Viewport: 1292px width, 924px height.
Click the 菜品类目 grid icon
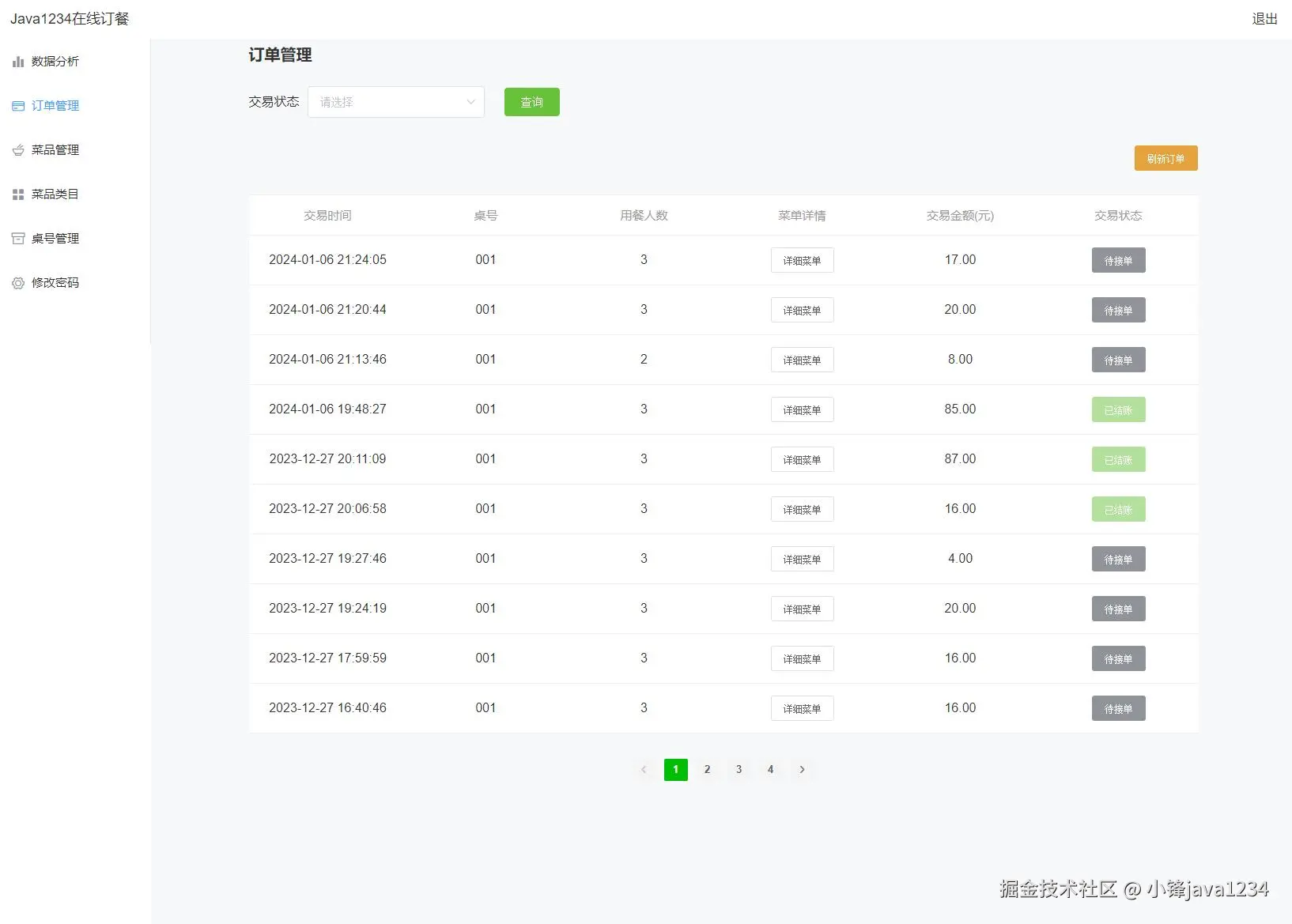pyautogui.click(x=18, y=194)
